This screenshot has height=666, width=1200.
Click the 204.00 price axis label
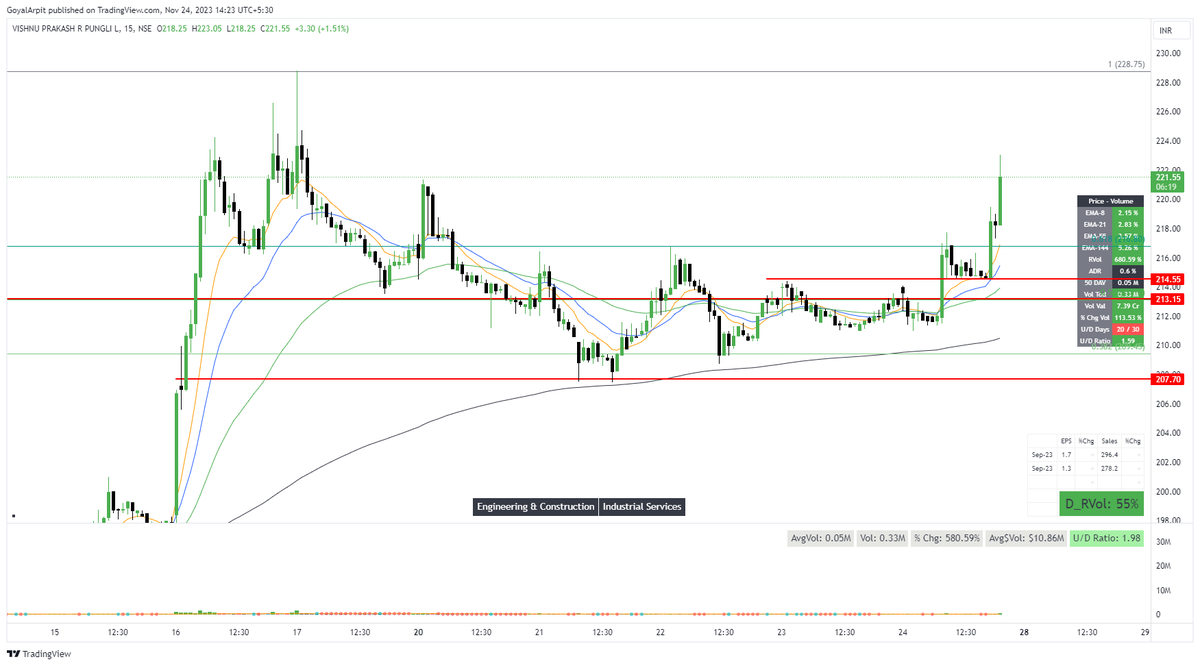(x=1168, y=433)
